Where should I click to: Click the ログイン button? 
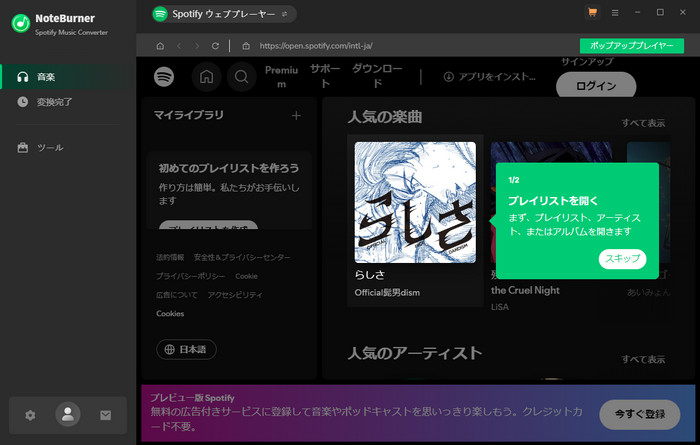(596, 86)
